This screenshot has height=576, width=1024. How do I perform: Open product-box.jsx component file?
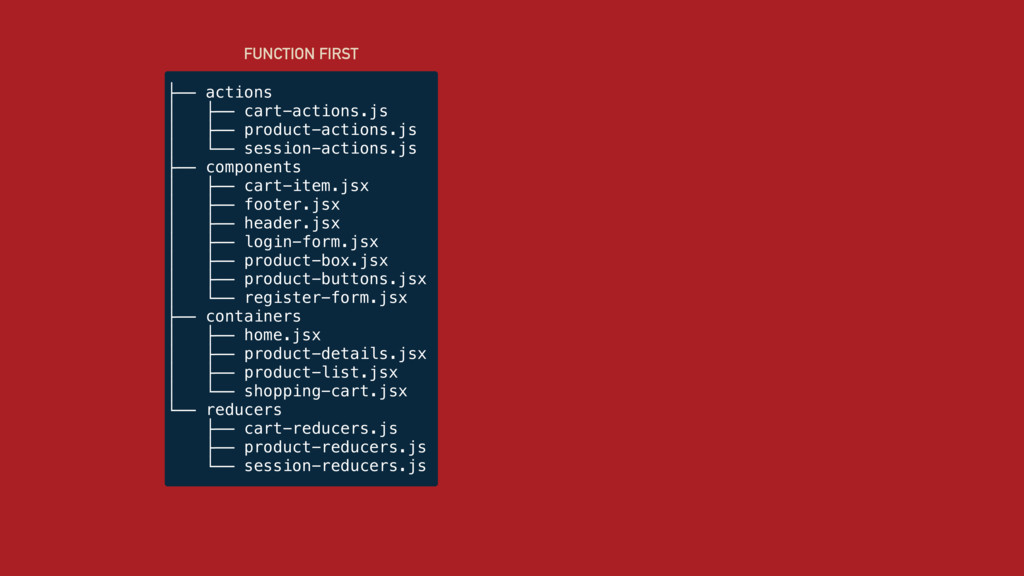(x=315, y=260)
